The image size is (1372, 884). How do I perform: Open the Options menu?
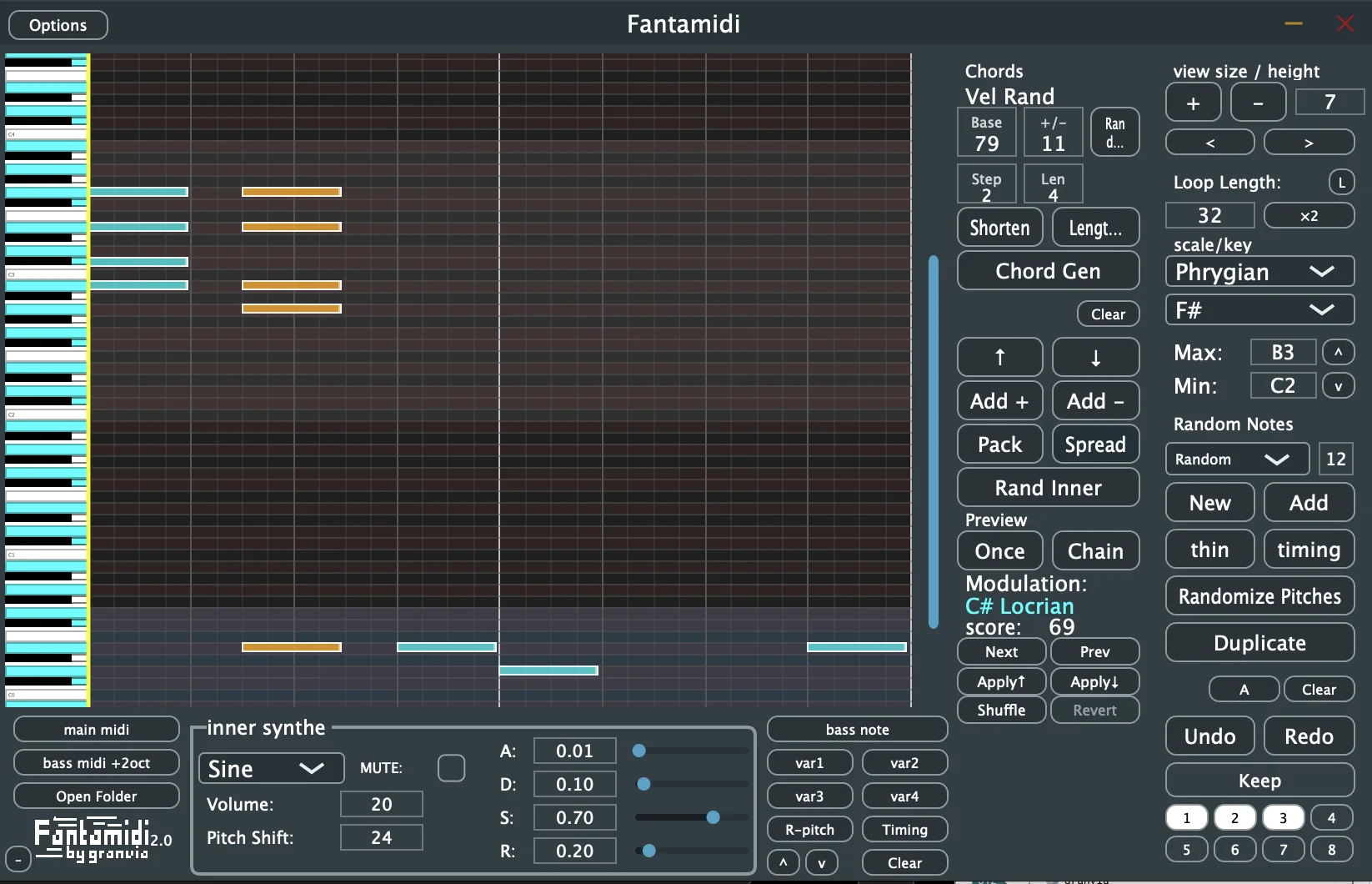pyautogui.click(x=57, y=24)
